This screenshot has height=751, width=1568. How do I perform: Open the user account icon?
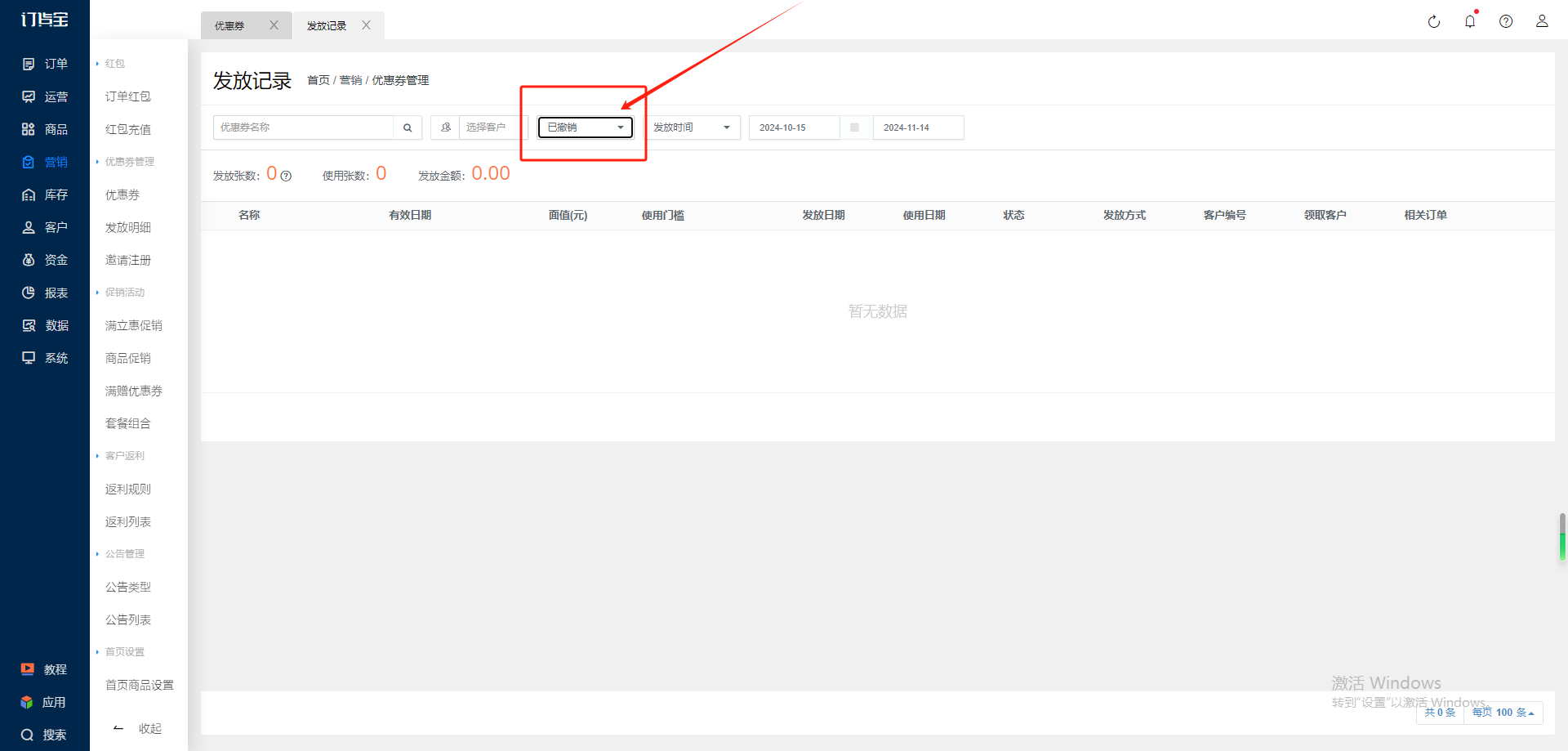pyautogui.click(x=1542, y=22)
